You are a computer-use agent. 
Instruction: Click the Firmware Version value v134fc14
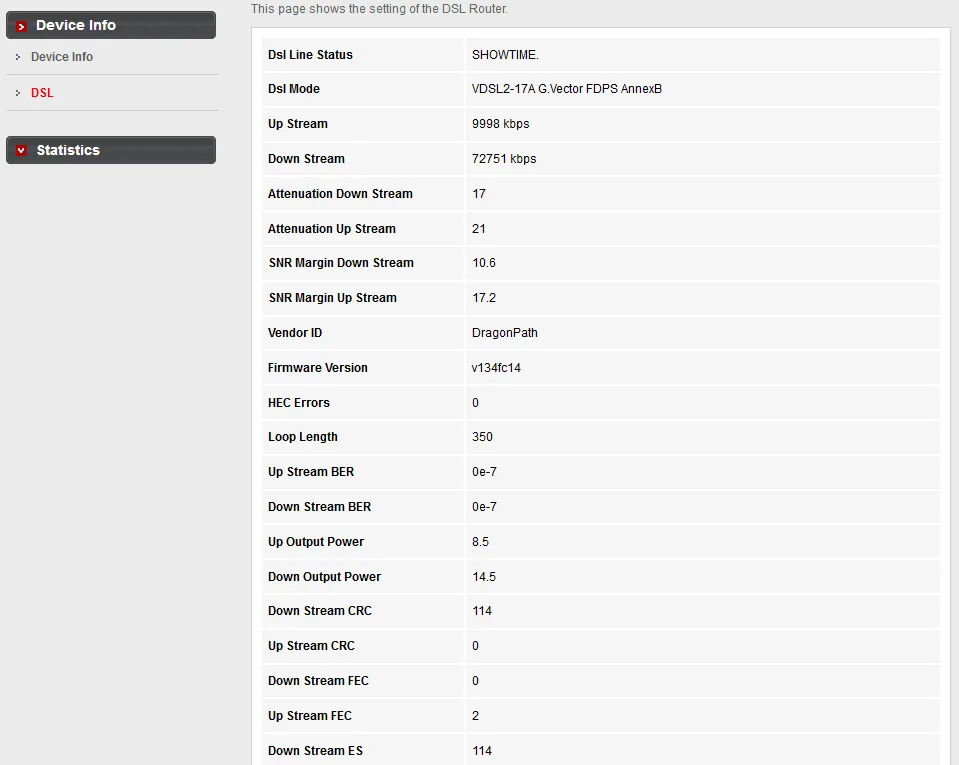(x=496, y=368)
